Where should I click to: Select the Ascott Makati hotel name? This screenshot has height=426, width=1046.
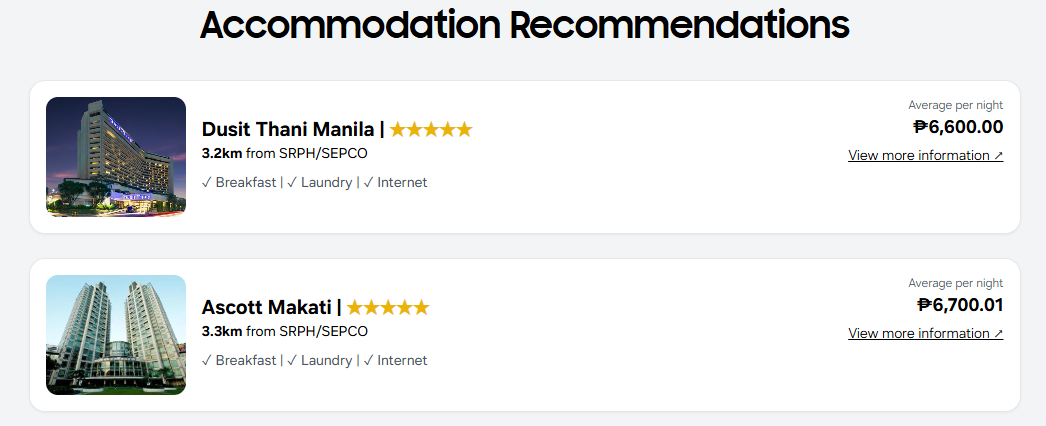tap(267, 307)
